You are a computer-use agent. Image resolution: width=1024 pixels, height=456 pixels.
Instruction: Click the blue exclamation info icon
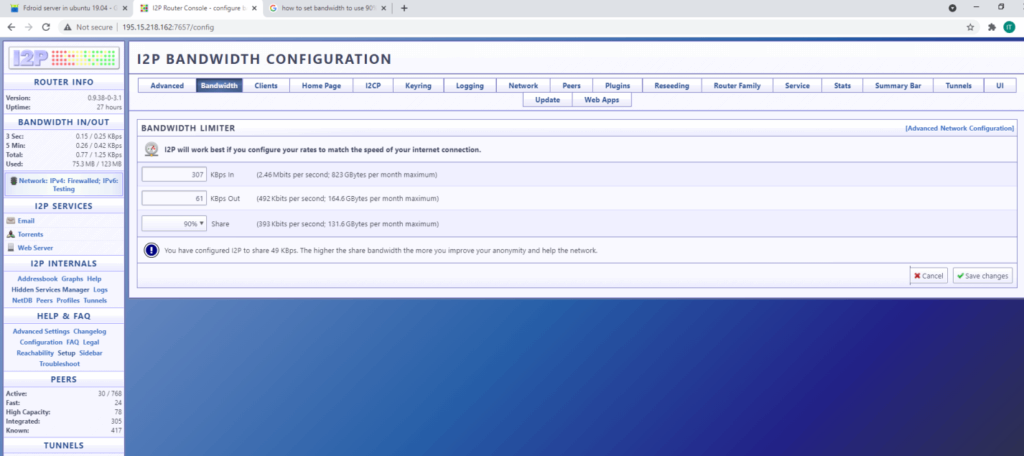152,250
